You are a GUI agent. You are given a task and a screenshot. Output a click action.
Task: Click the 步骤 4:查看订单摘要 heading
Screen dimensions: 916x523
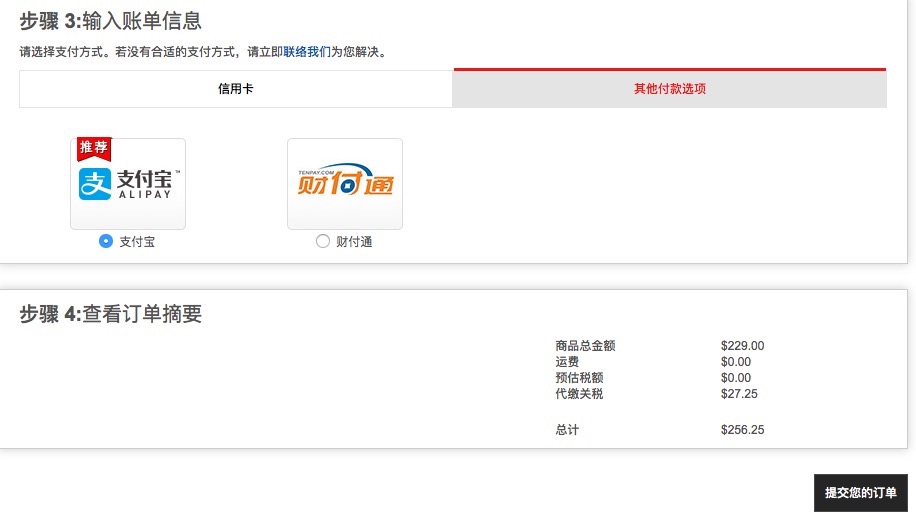pyautogui.click(x=110, y=314)
